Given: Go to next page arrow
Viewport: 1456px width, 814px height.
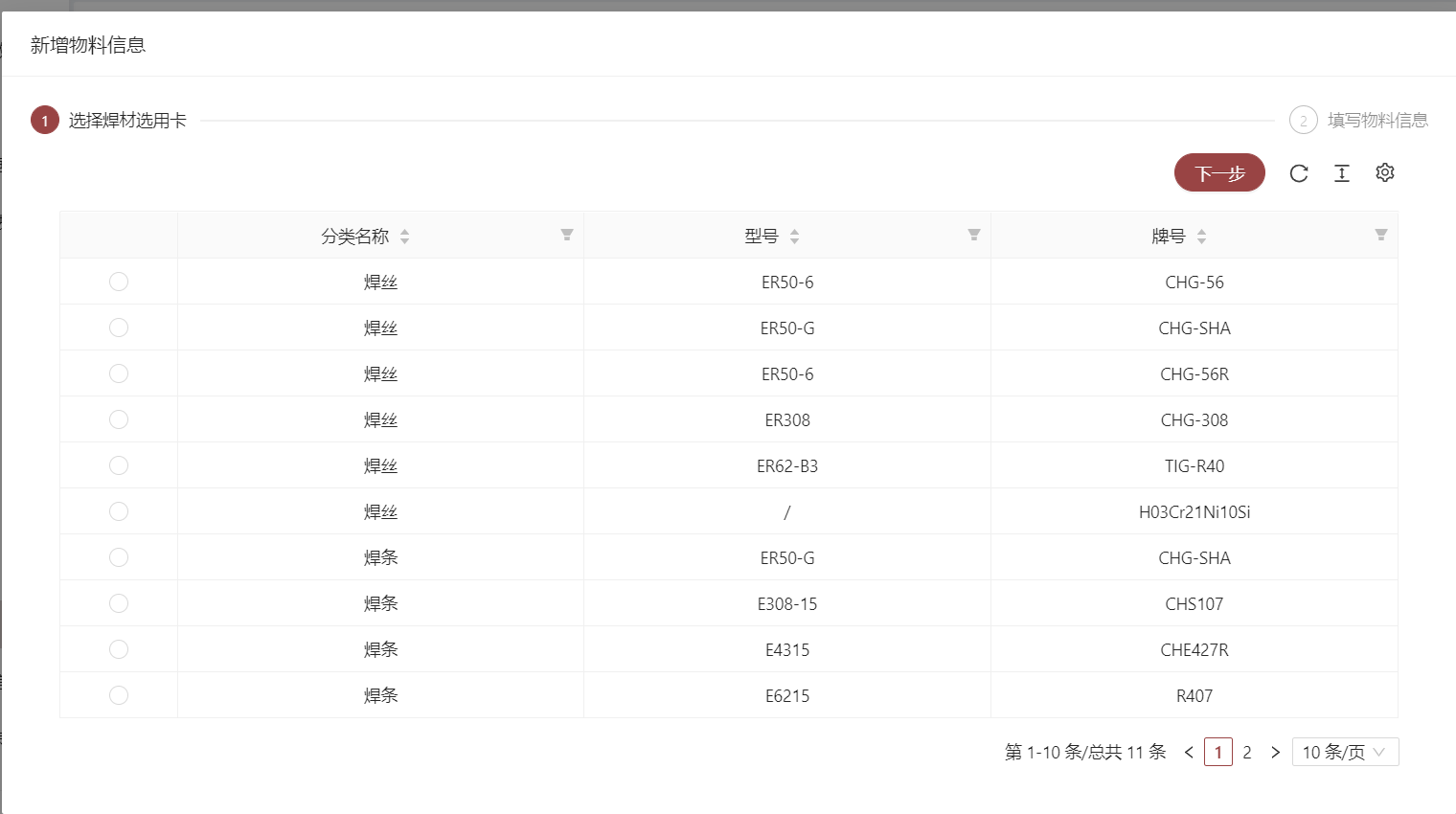Looking at the screenshot, I should [1275, 753].
